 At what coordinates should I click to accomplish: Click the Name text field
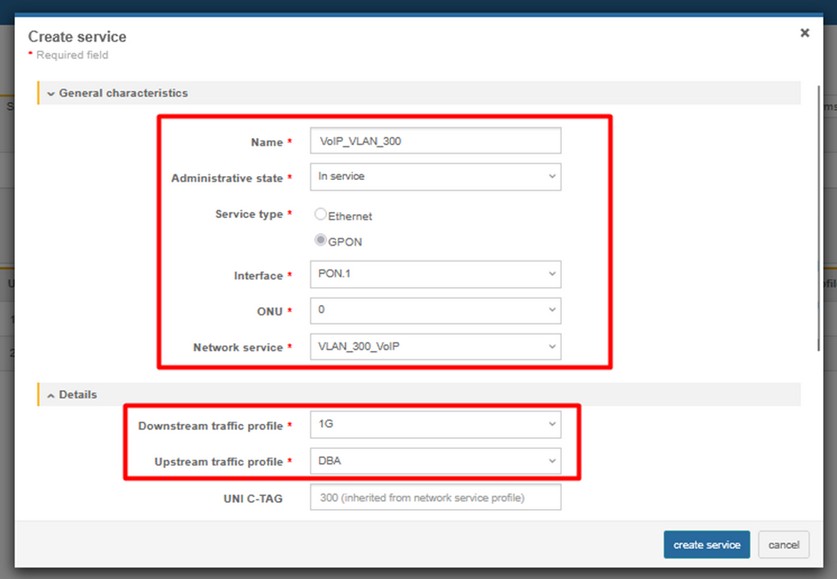coord(434,142)
